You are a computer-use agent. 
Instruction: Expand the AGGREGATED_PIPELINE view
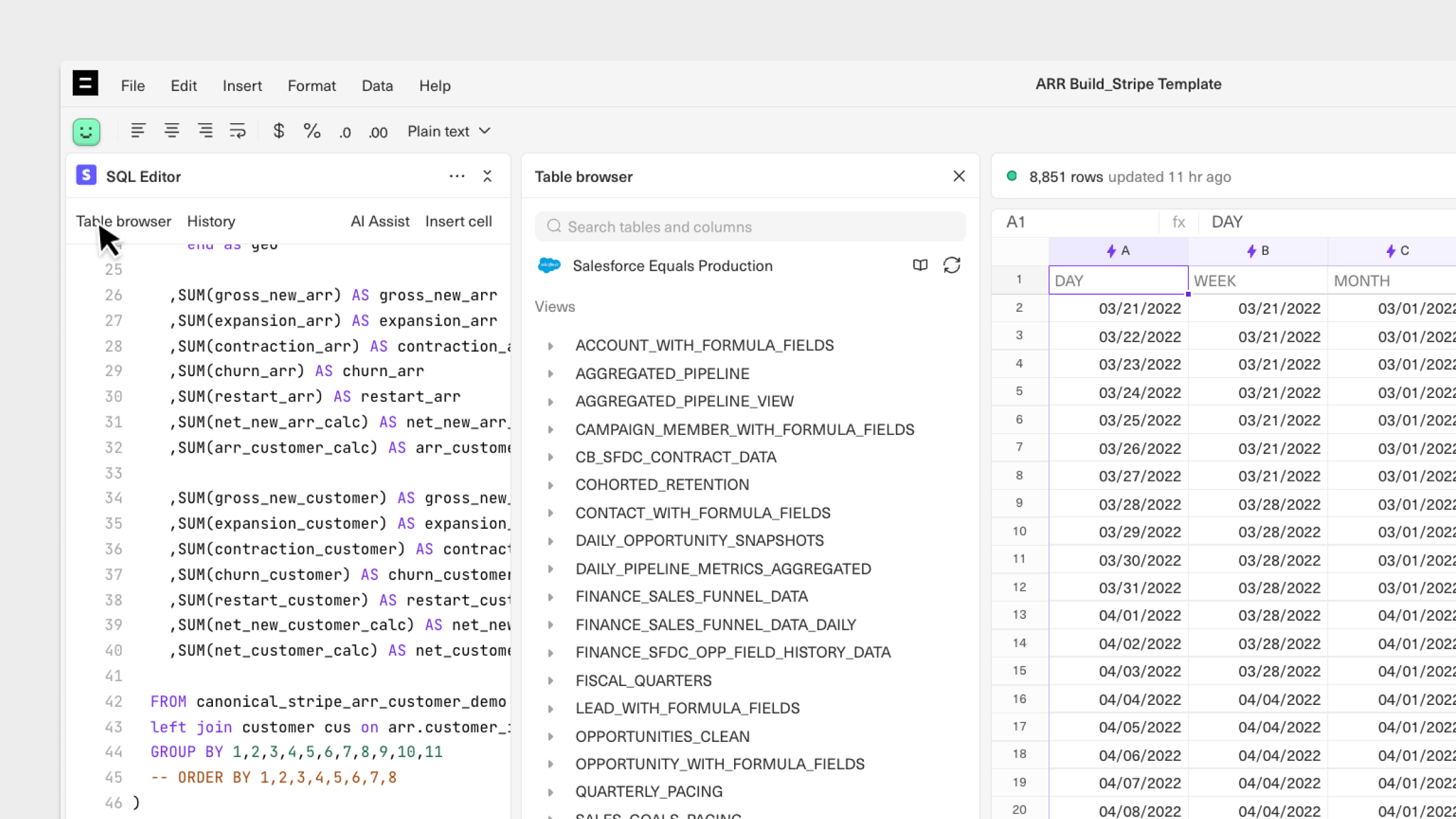[550, 374]
